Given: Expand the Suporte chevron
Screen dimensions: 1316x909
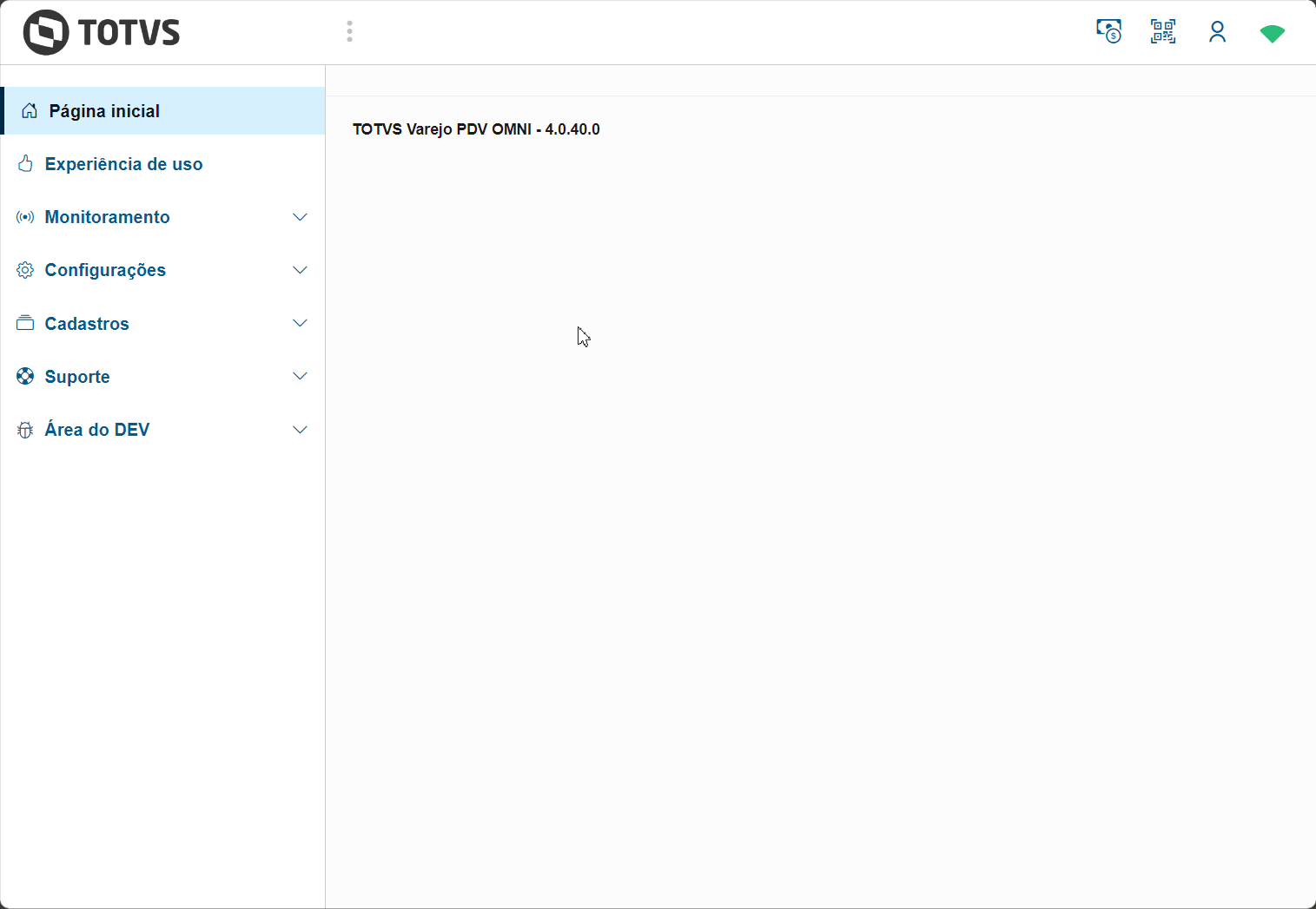Looking at the screenshot, I should pyautogui.click(x=300, y=376).
